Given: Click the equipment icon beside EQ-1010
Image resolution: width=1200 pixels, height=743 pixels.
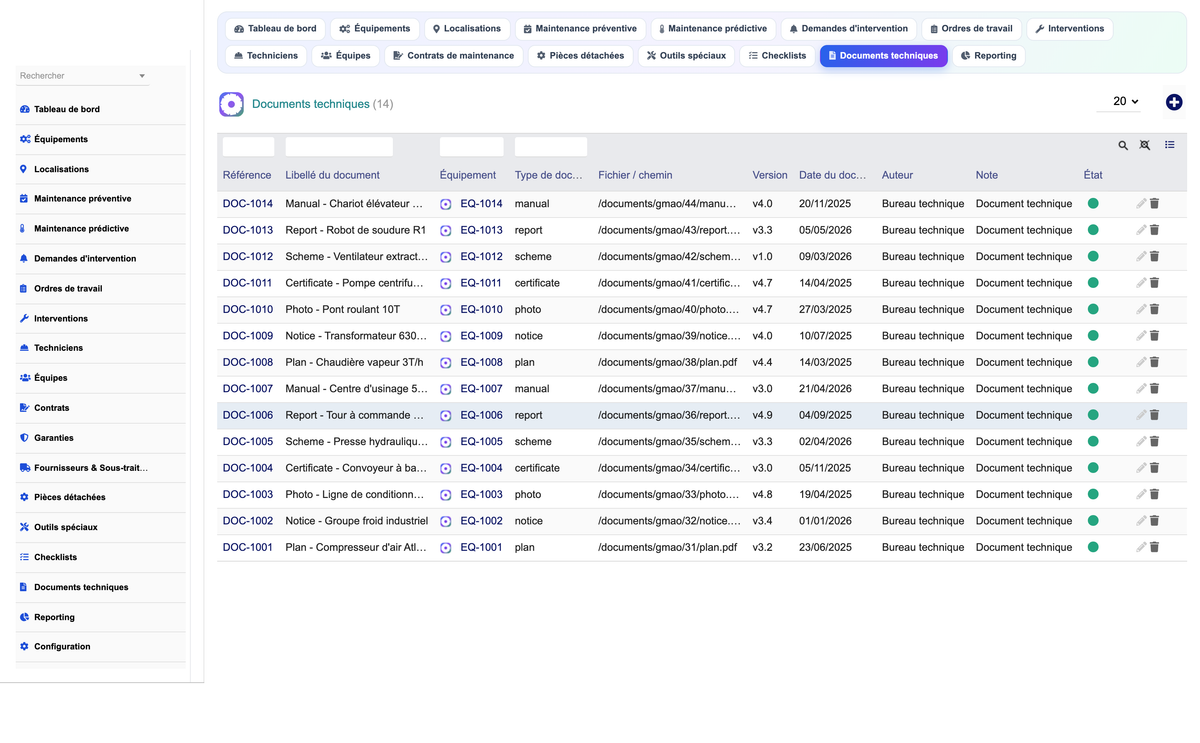Looking at the screenshot, I should (446, 310).
